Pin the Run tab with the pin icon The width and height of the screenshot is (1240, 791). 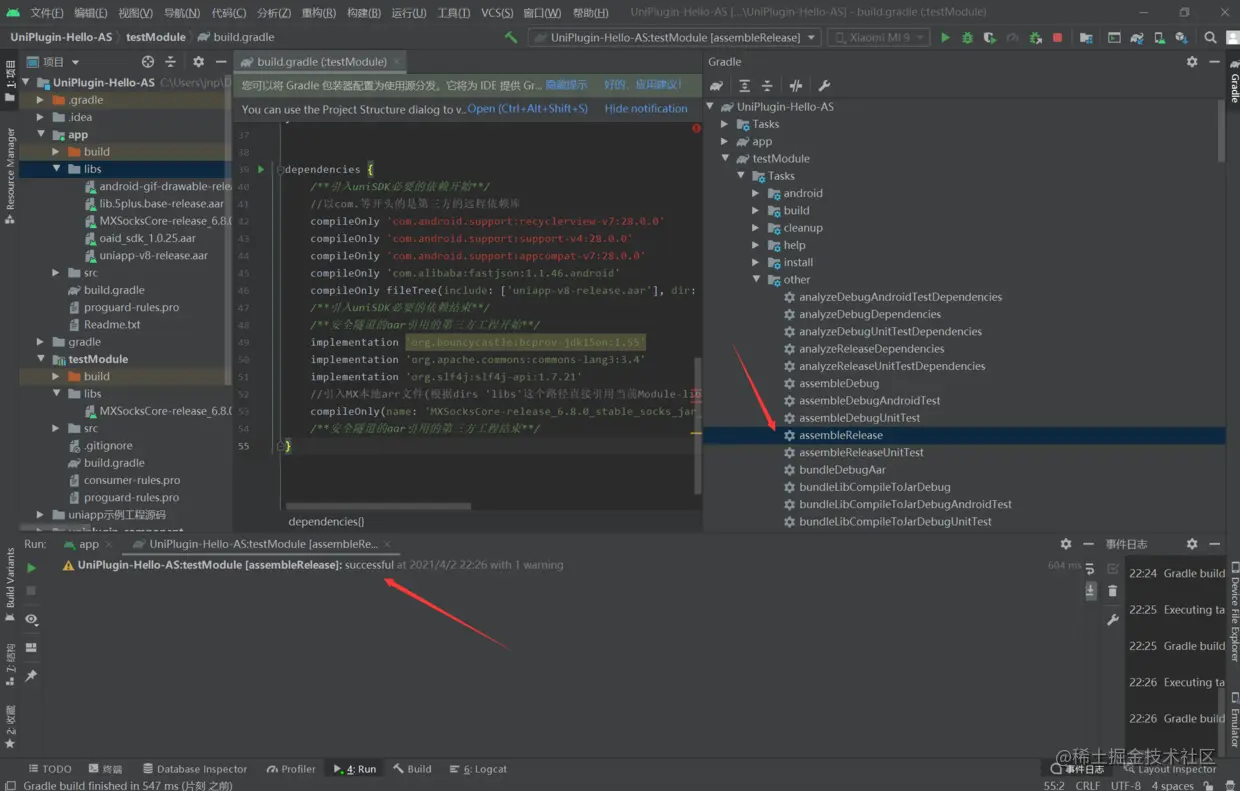click(31, 676)
